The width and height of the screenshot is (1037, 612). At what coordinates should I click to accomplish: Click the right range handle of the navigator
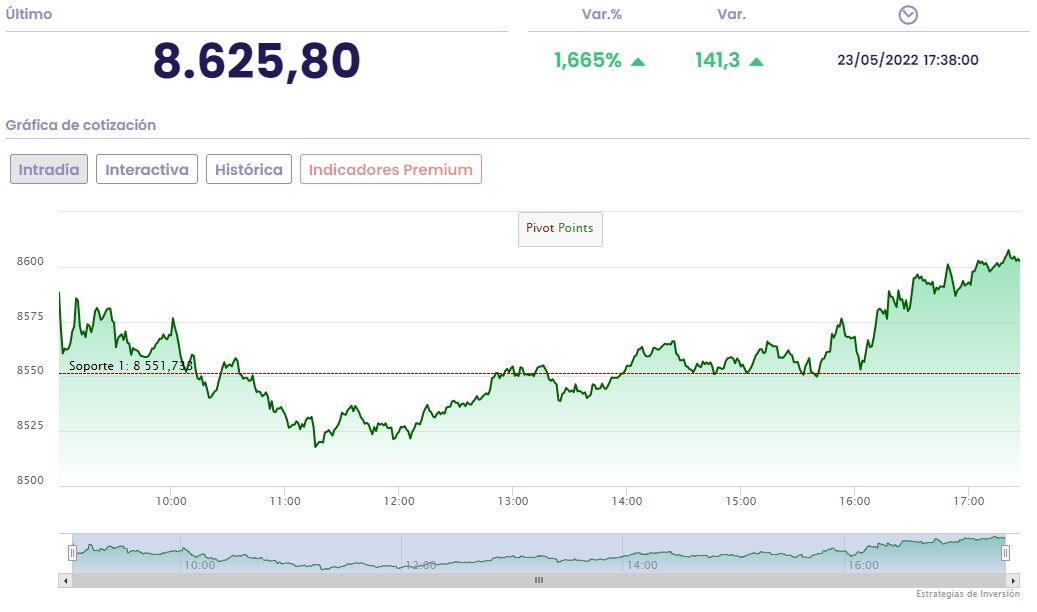[1005, 552]
